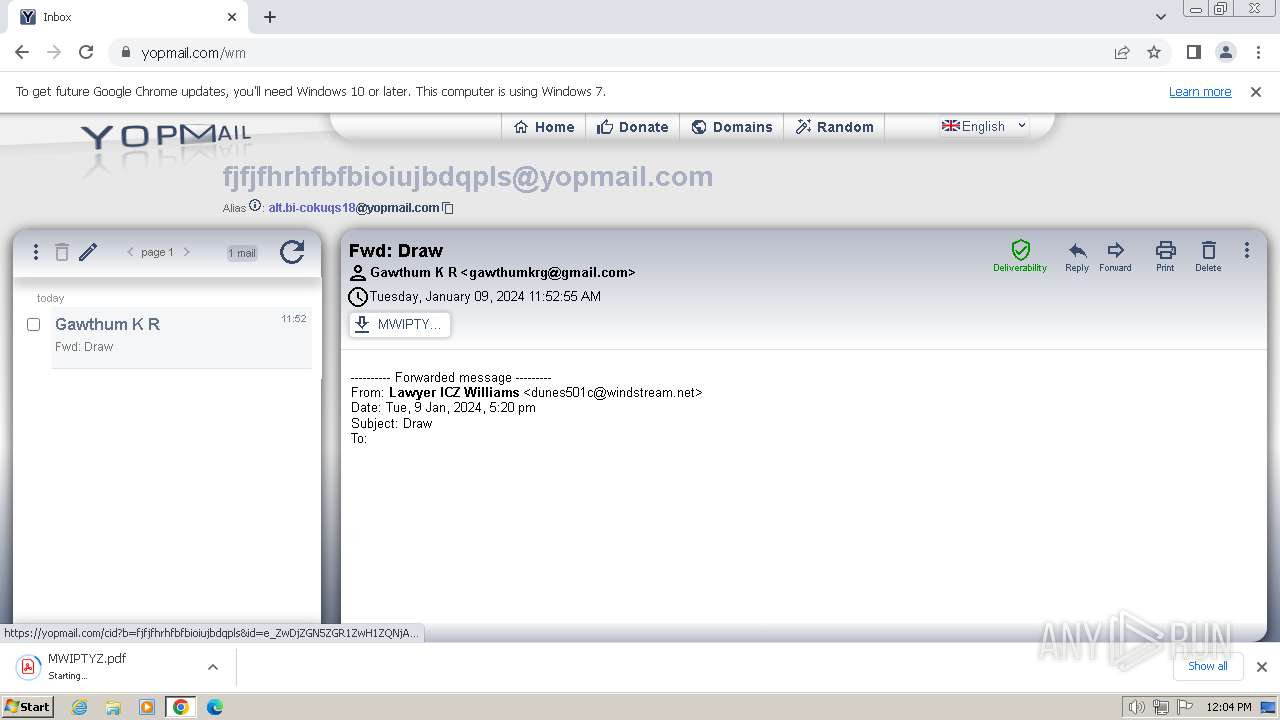Screen dimensions: 1280x720
Task: Follow the Learn more link
Action: [1200, 91]
